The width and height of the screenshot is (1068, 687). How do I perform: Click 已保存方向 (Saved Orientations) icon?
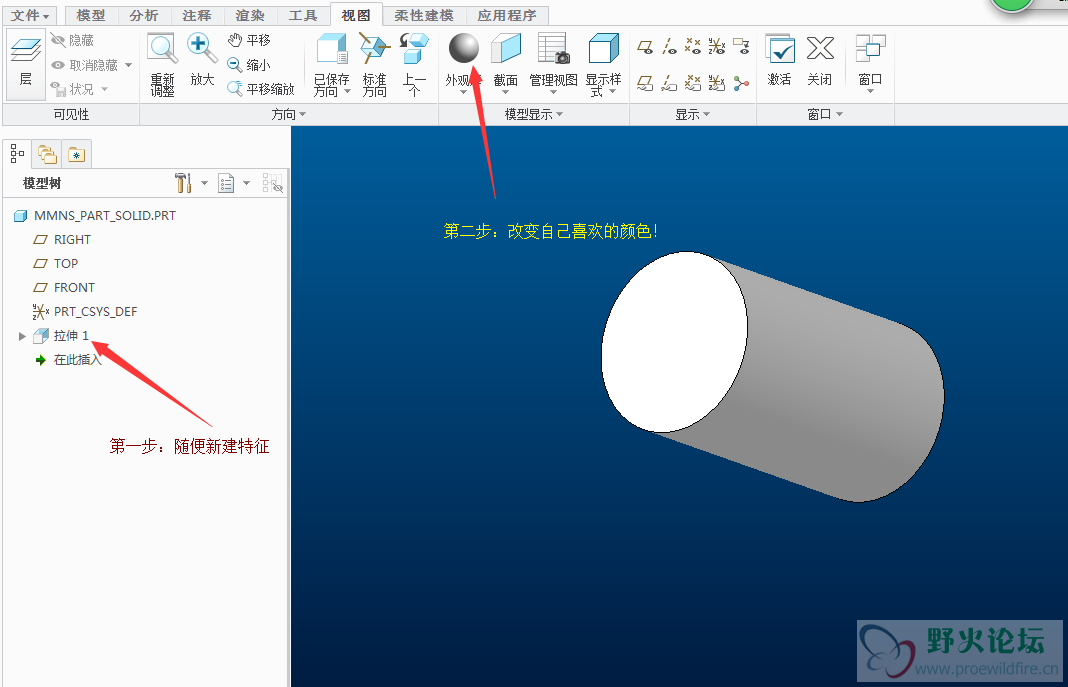pyautogui.click(x=332, y=49)
